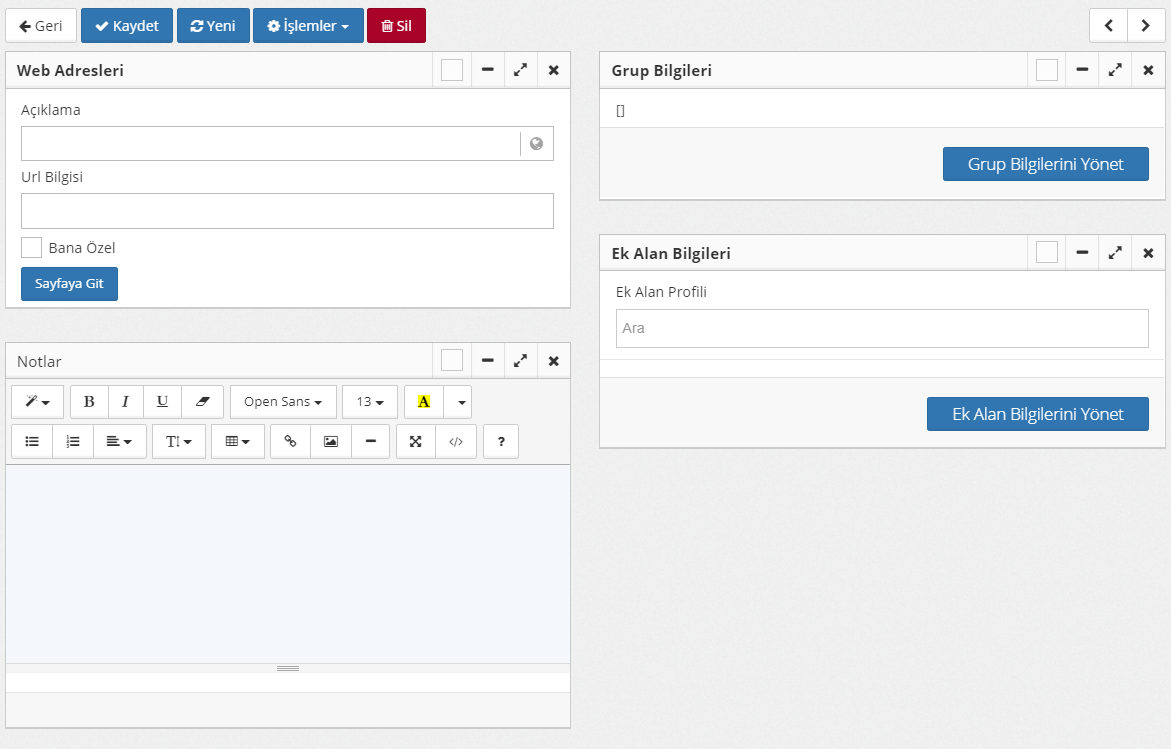Click the Url Bilgisi input field
1171x749 pixels.
pyautogui.click(x=287, y=211)
